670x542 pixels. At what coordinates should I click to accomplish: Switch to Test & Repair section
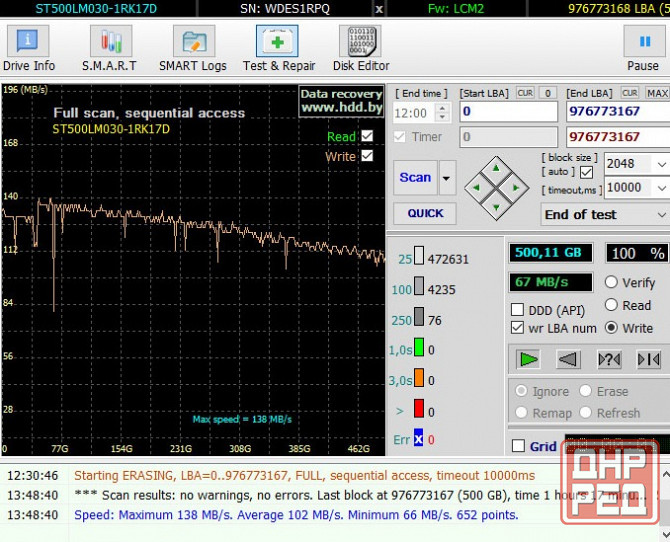(x=278, y=48)
